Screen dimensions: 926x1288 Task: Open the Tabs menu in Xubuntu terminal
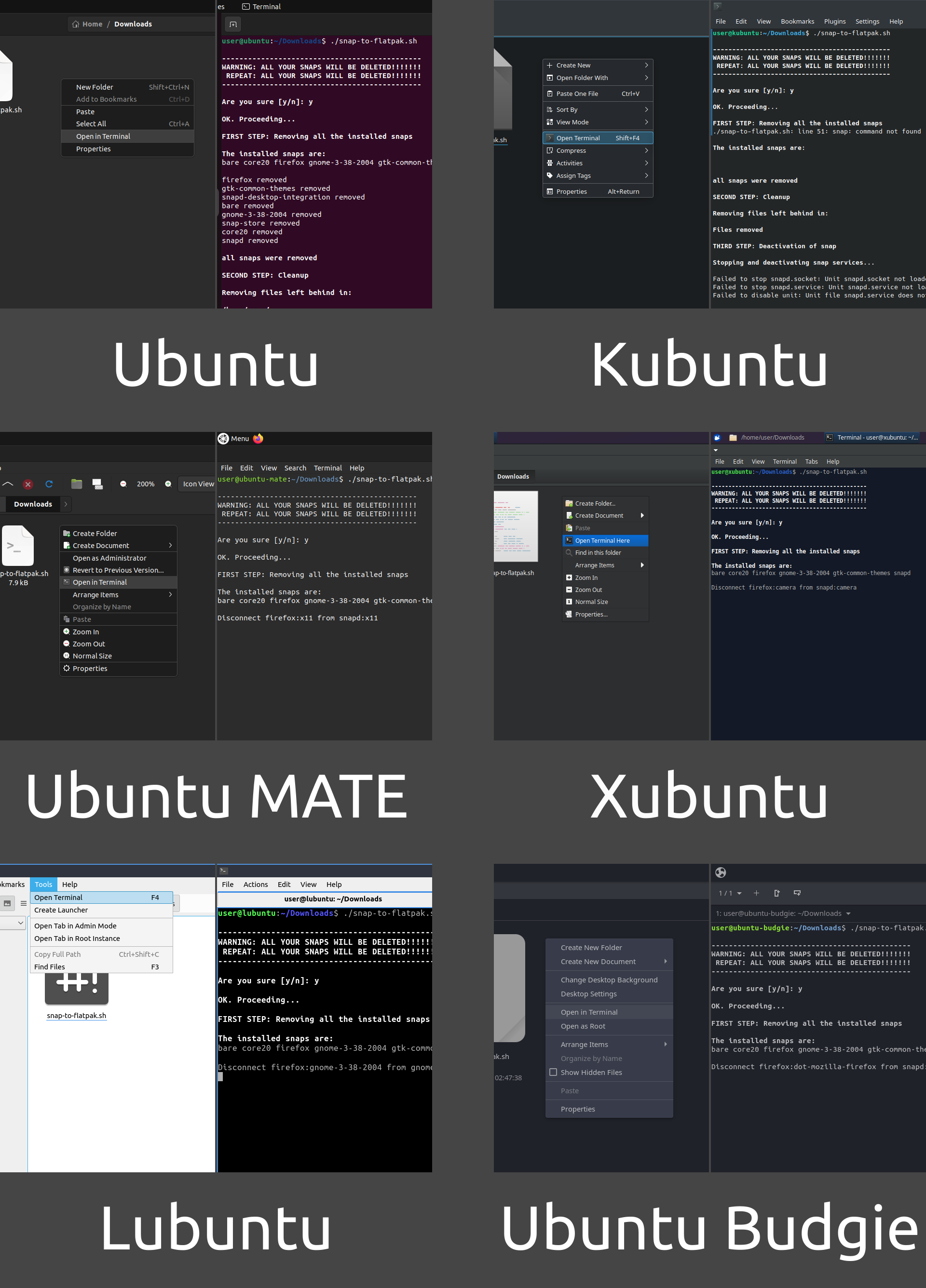[x=811, y=462]
